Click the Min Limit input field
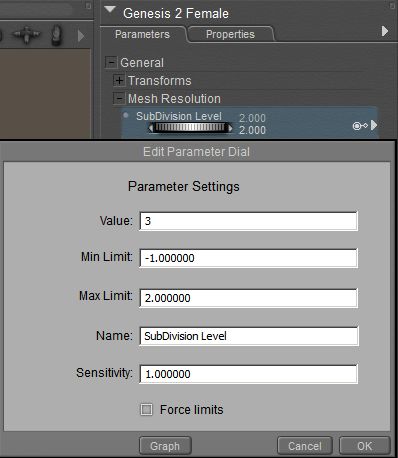The width and height of the screenshot is (398, 458). click(x=248, y=258)
